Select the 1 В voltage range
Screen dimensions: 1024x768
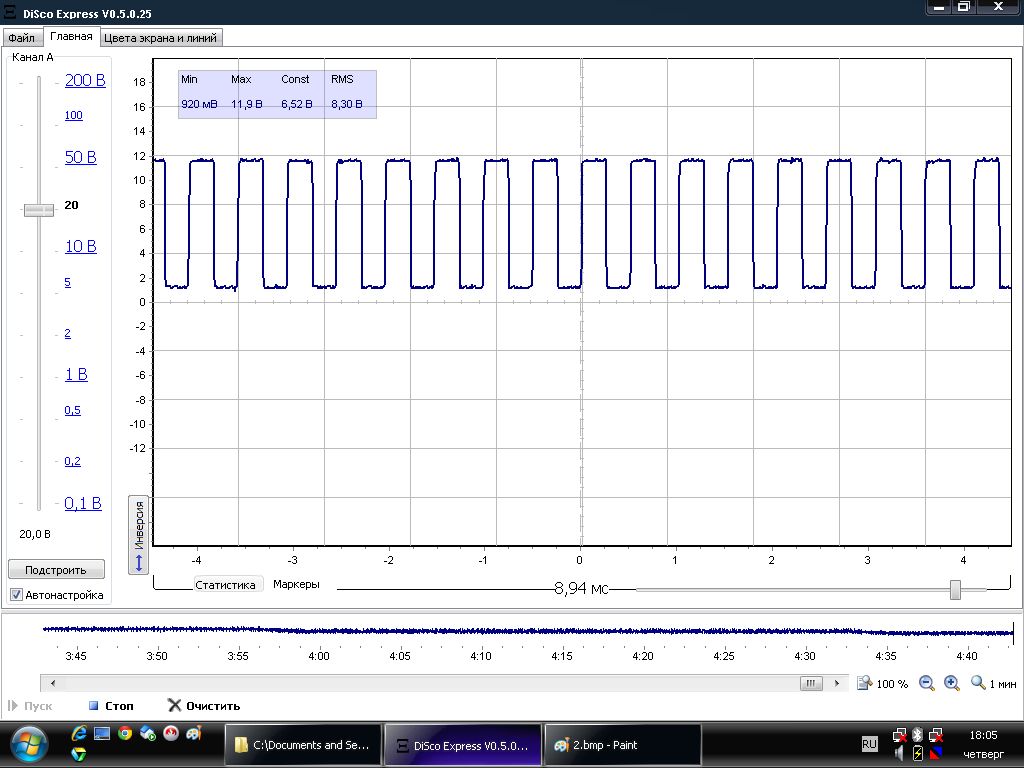[x=76, y=374]
